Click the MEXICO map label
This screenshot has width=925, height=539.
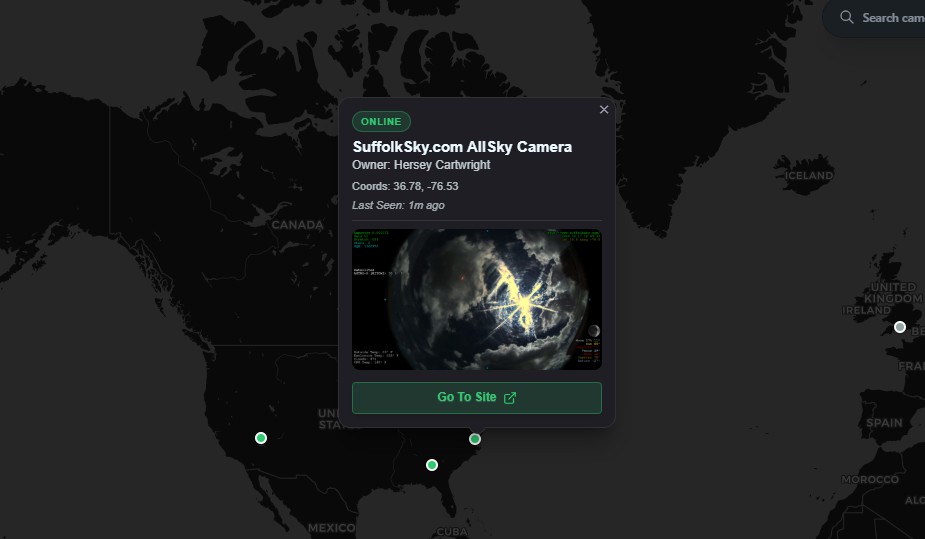[x=332, y=528]
